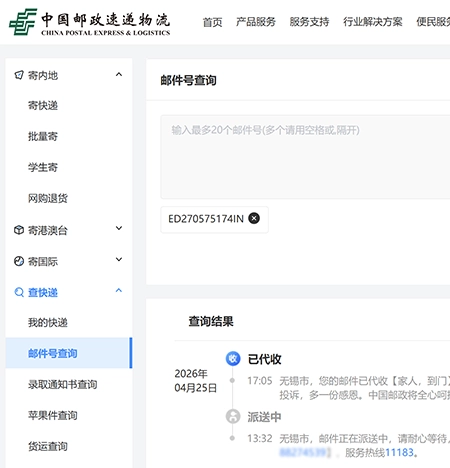The image size is (450, 468).
Task: Open 我的快递 in the sidebar
Action: pos(48,322)
